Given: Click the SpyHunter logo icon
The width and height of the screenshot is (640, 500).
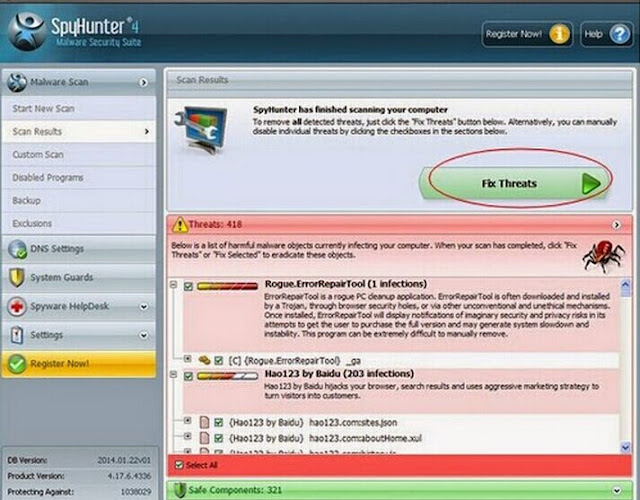Looking at the screenshot, I should pos(27,31).
